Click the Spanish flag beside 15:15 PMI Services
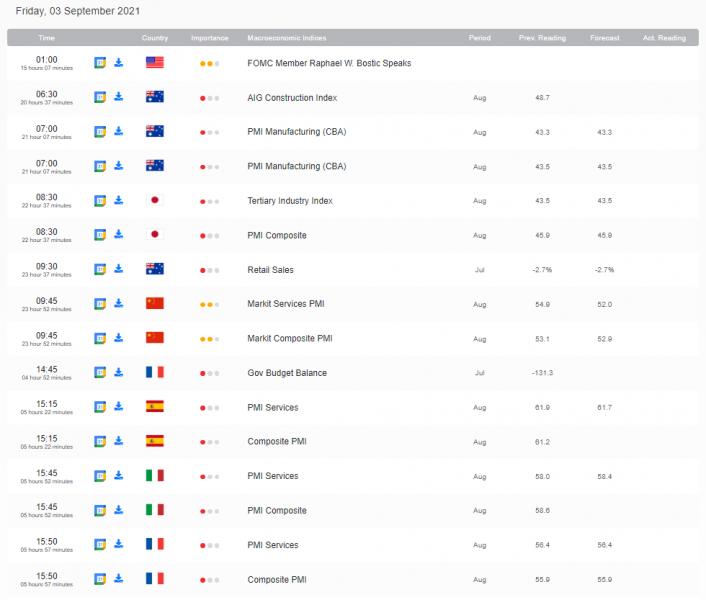Screen dimensions: 706x600 coord(155,406)
